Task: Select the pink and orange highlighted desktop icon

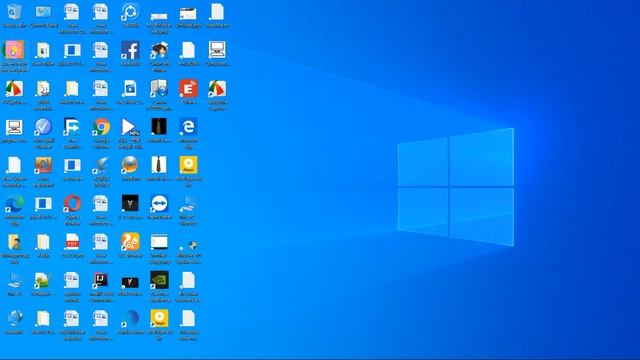Action: 14,50
